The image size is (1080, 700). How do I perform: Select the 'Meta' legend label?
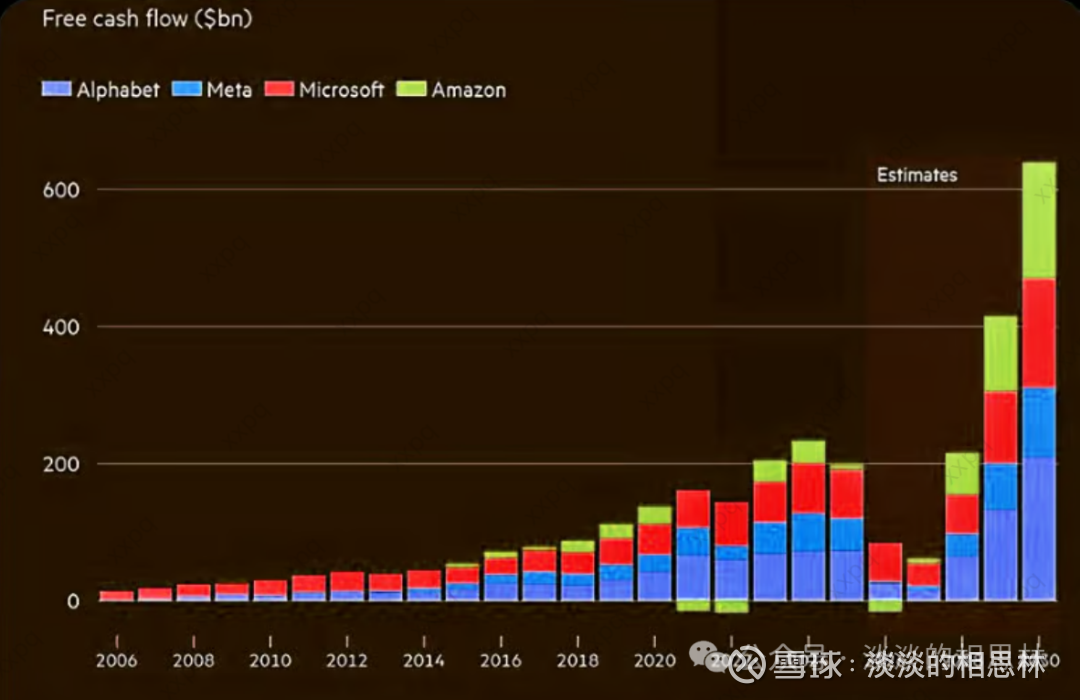pos(229,90)
